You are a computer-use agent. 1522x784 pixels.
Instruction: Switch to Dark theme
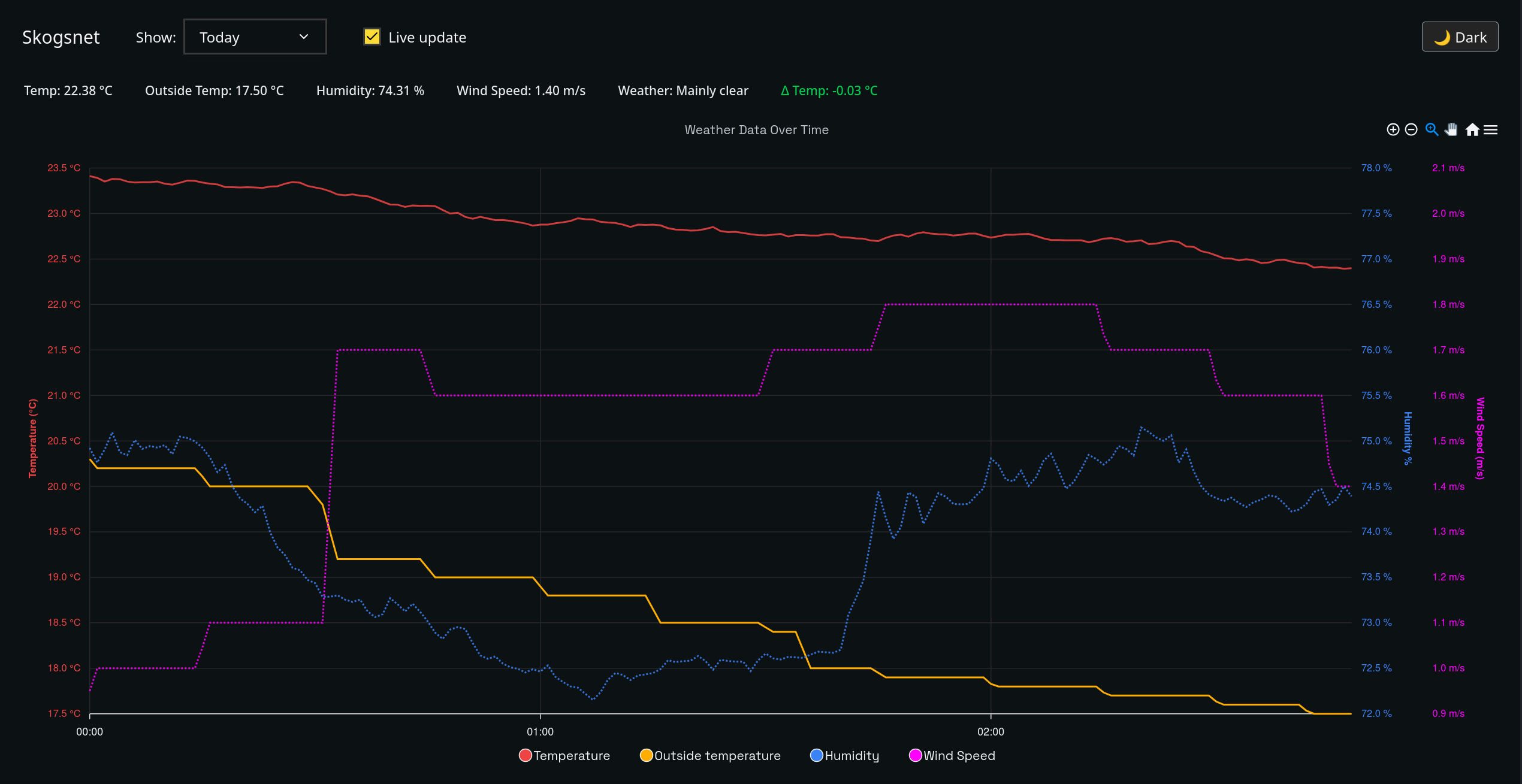click(x=1460, y=37)
